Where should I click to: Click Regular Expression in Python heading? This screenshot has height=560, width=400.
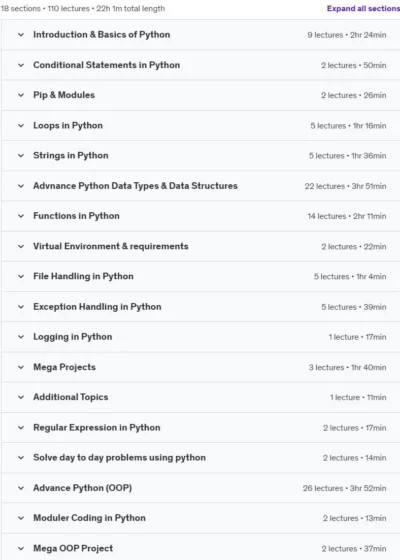[97, 428]
